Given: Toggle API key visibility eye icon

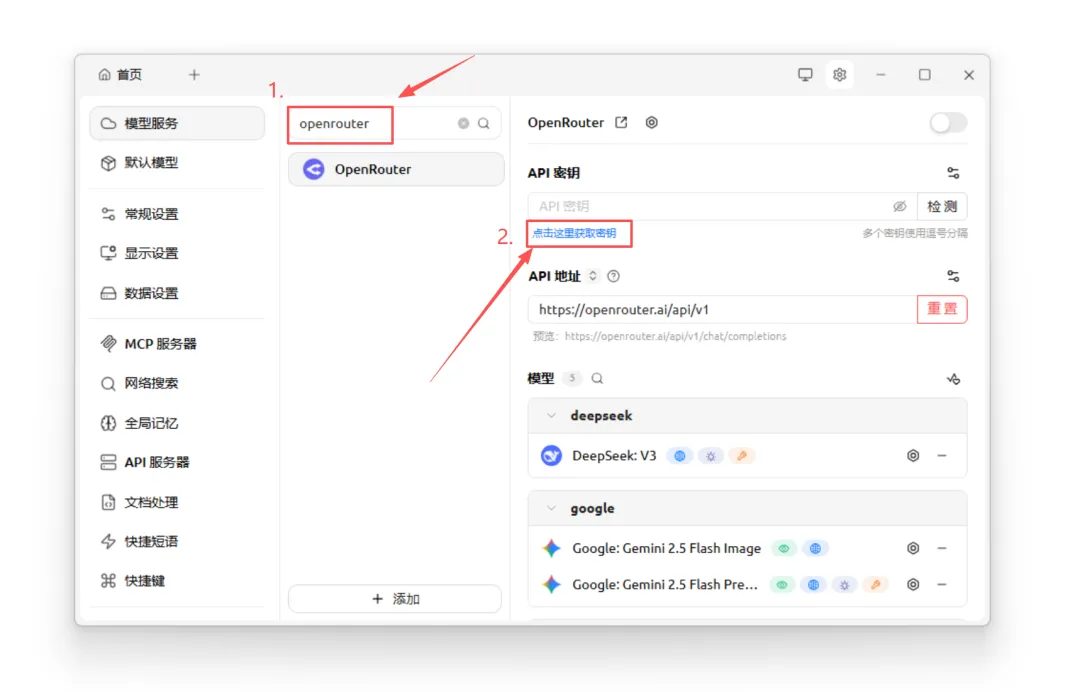Looking at the screenshot, I should (x=900, y=206).
